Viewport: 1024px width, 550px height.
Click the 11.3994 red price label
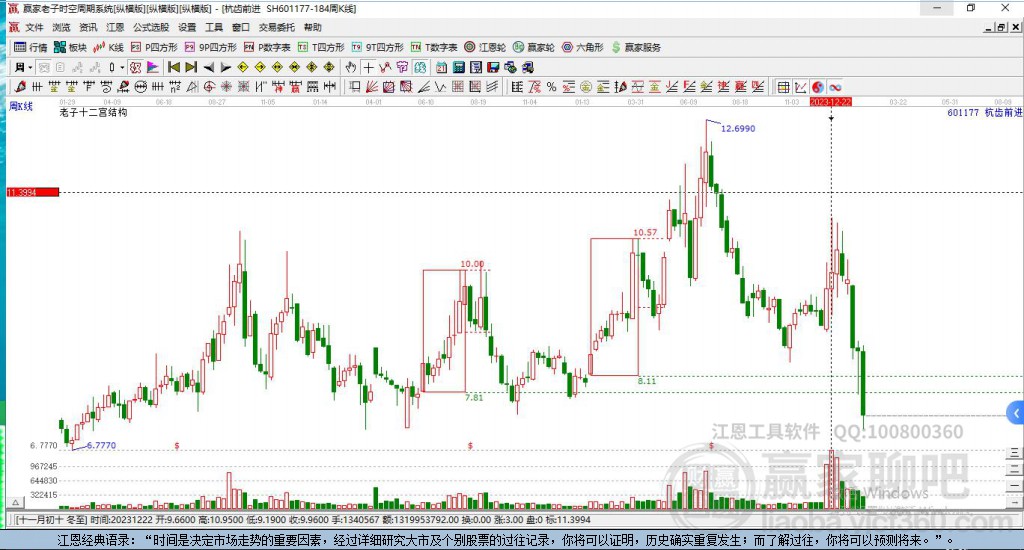[x=33, y=192]
